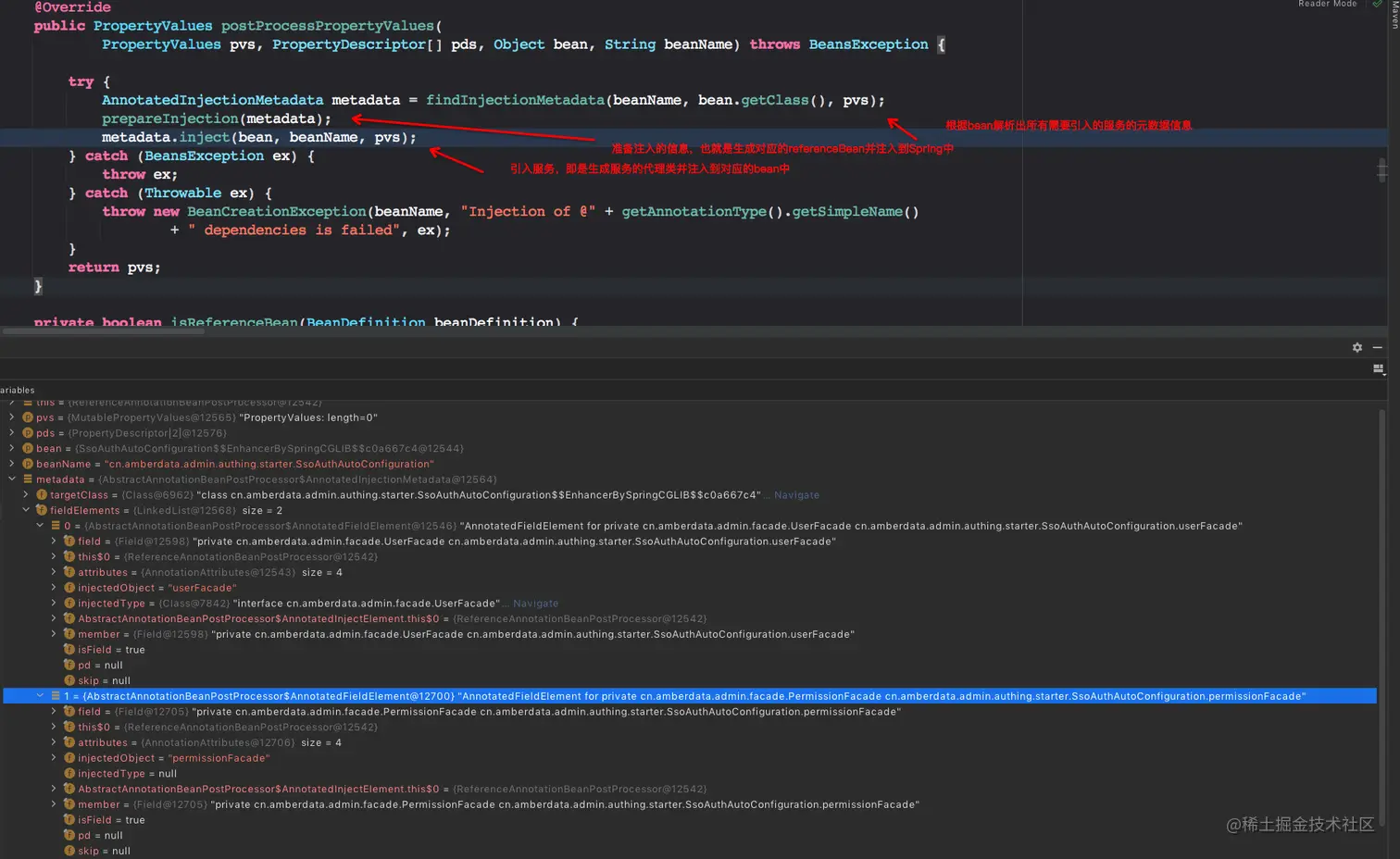Click the @Override annotation

pos(72,7)
